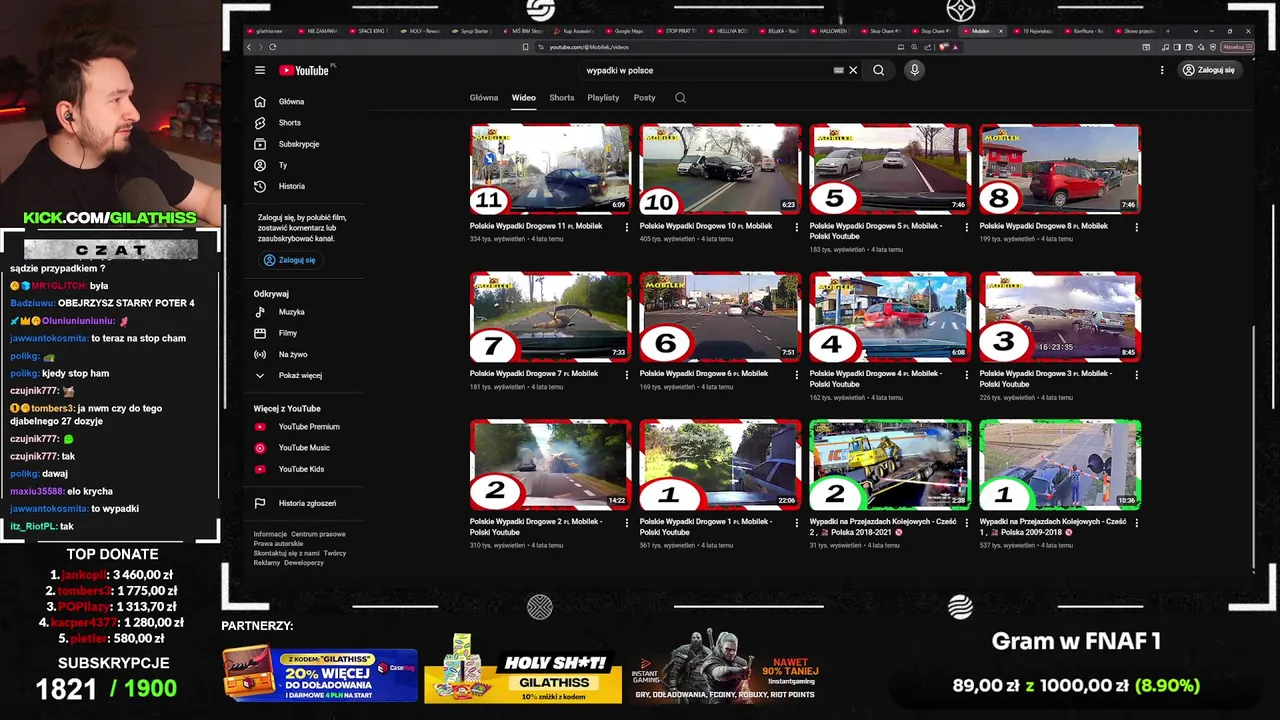Open YouTube Music from sidebar
The height and width of the screenshot is (720, 1280).
(x=303, y=447)
